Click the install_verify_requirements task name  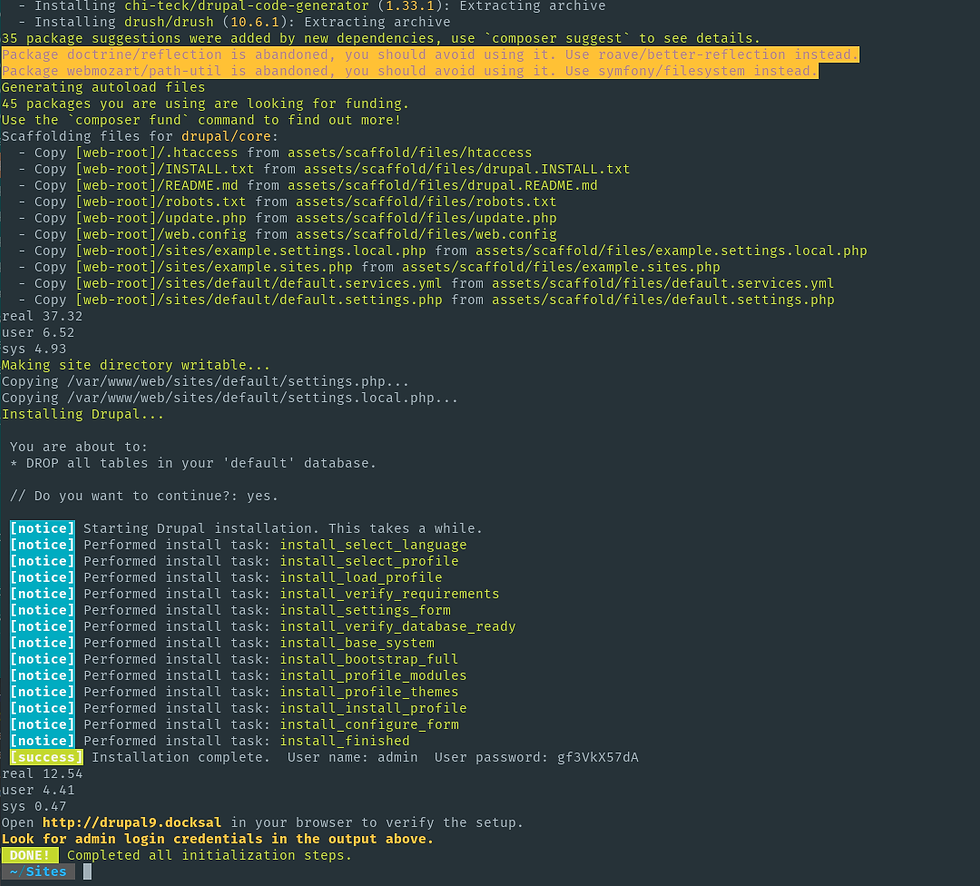pyautogui.click(x=389, y=594)
